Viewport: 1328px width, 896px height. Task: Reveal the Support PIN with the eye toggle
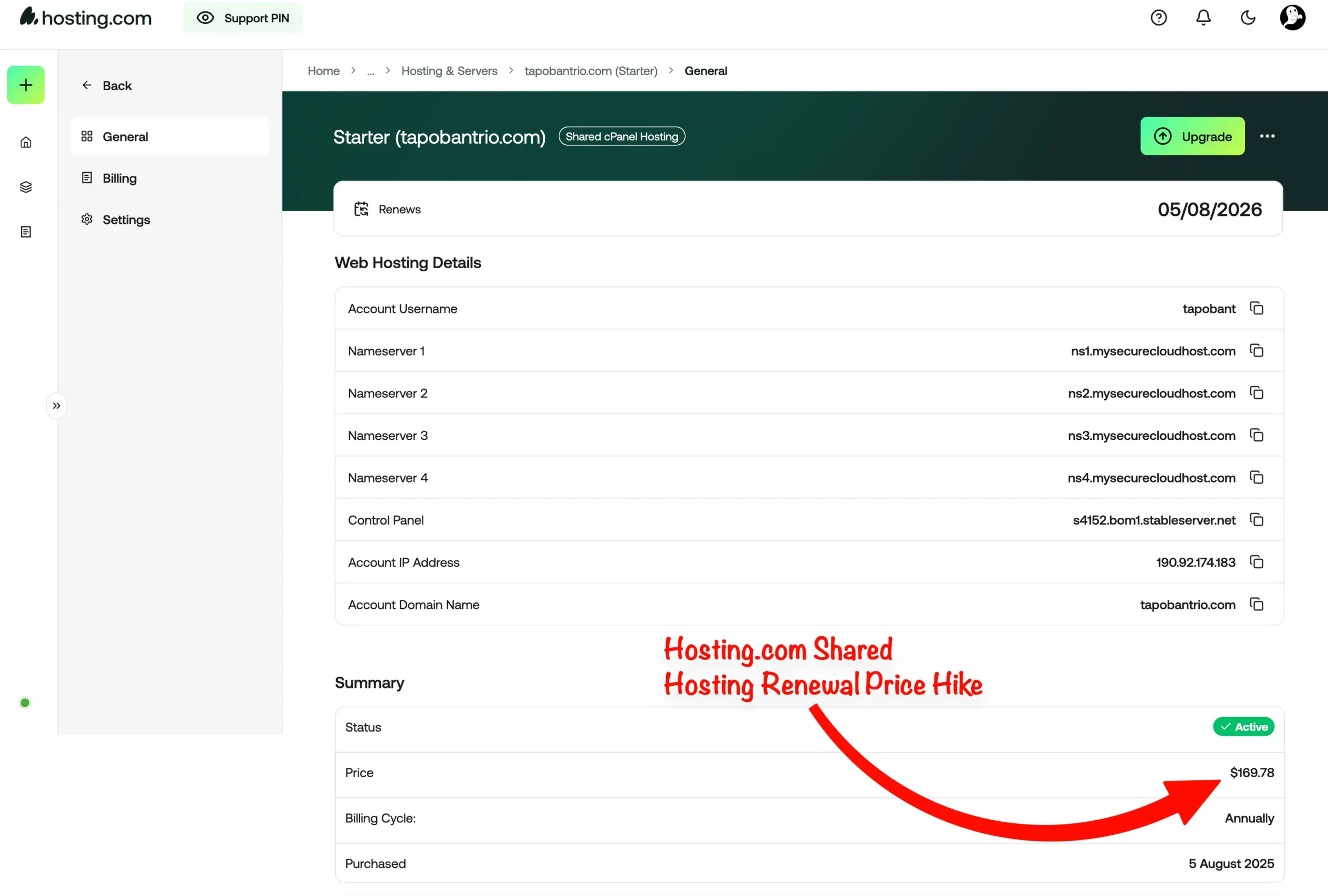pyautogui.click(x=204, y=18)
